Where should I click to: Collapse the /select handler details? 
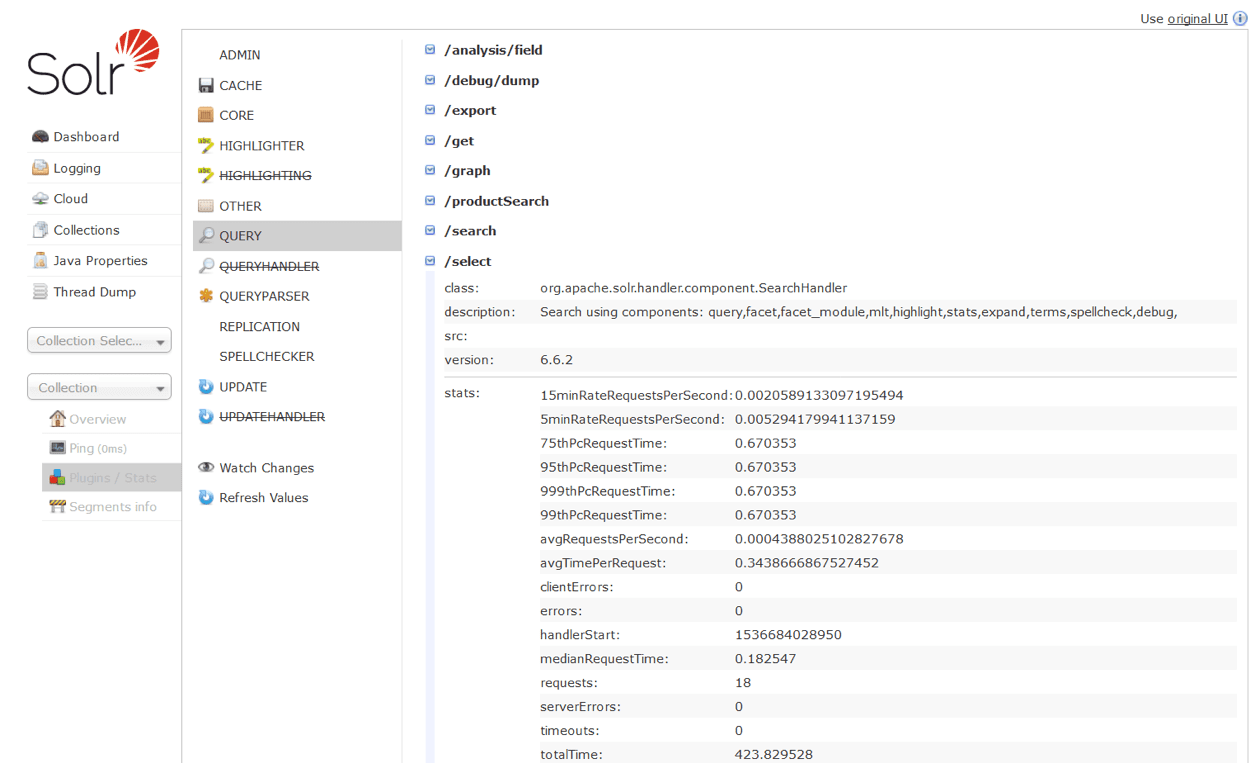(431, 261)
